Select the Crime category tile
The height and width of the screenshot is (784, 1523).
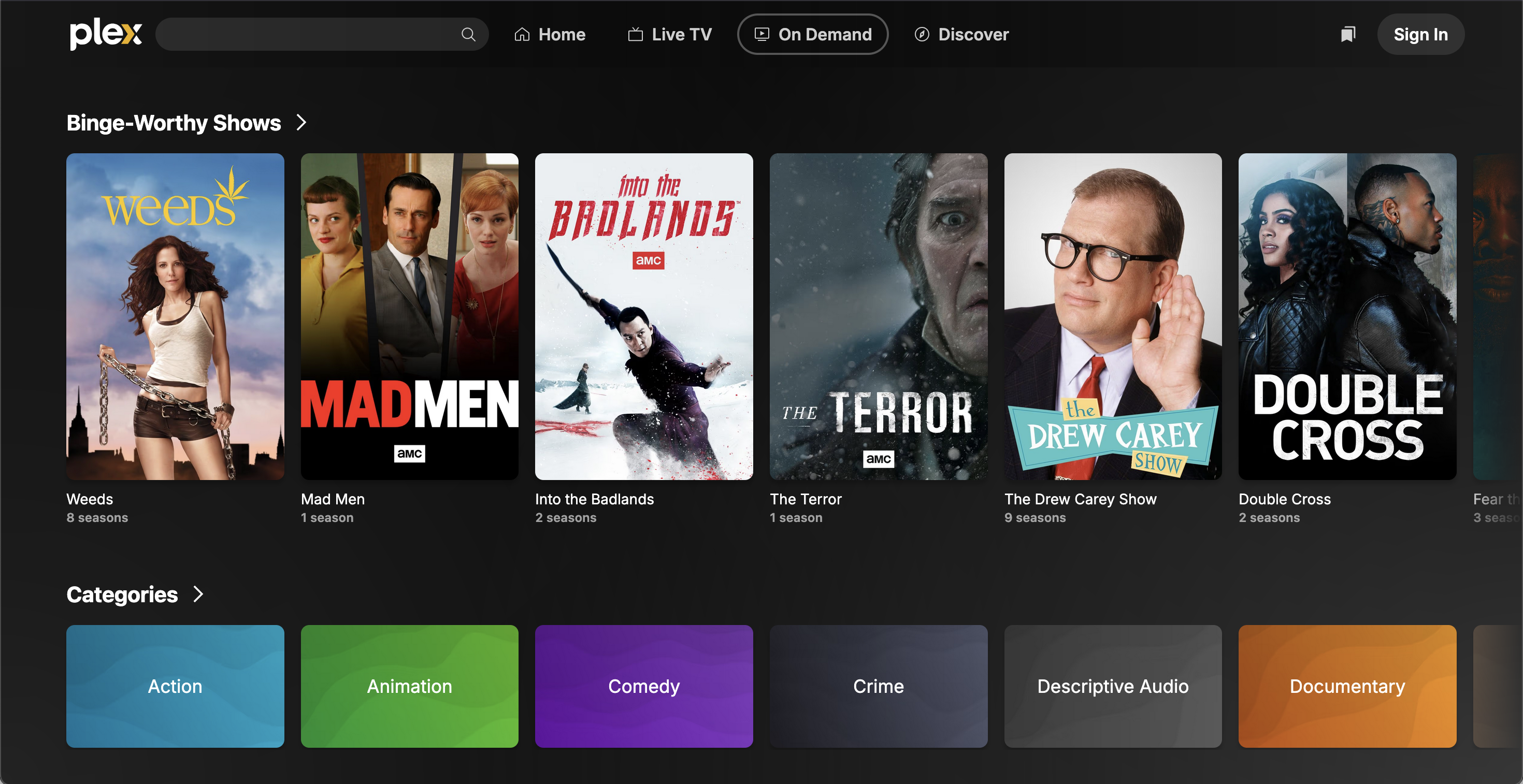click(x=879, y=687)
